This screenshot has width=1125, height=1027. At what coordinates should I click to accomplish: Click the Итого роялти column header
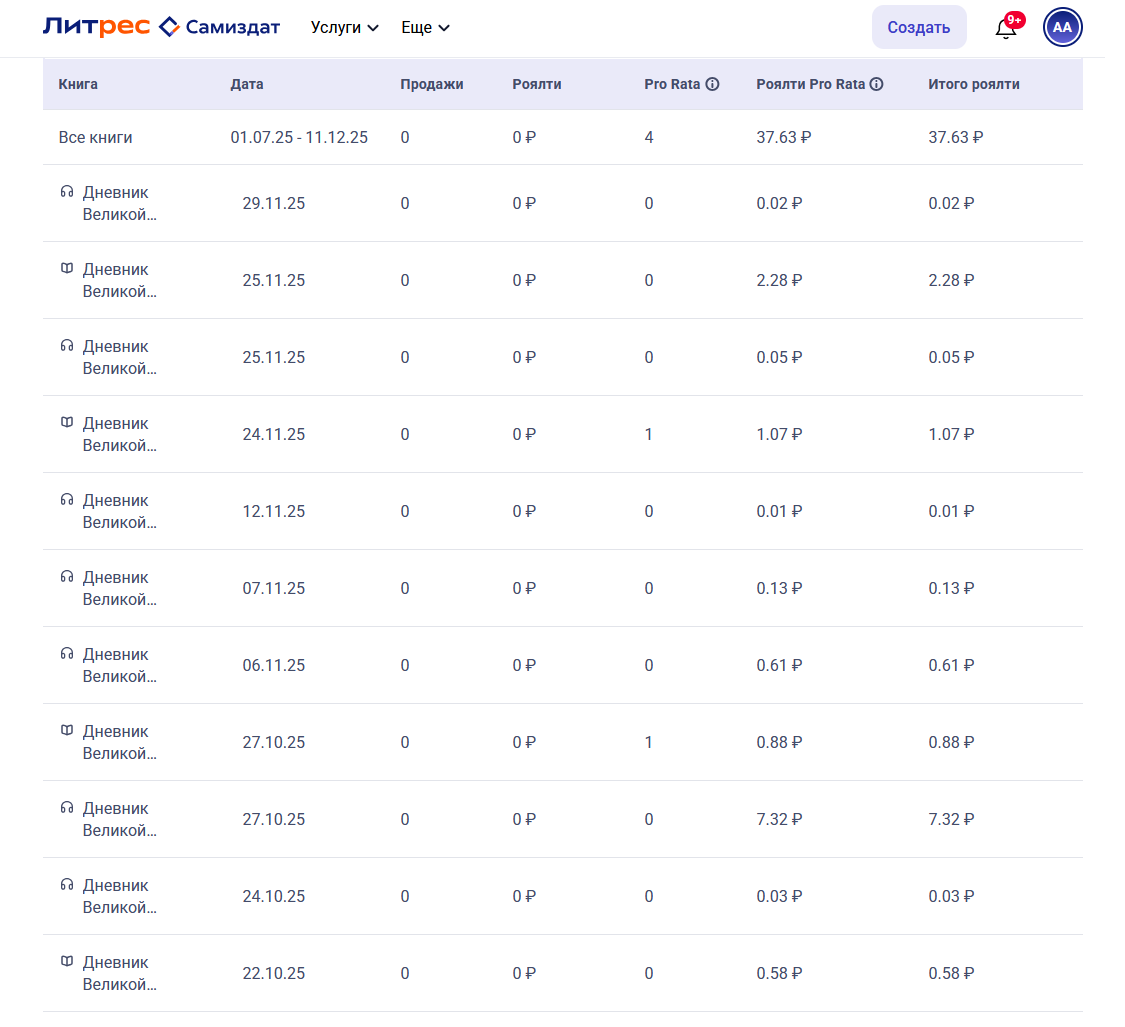pyautogui.click(x=973, y=85)
